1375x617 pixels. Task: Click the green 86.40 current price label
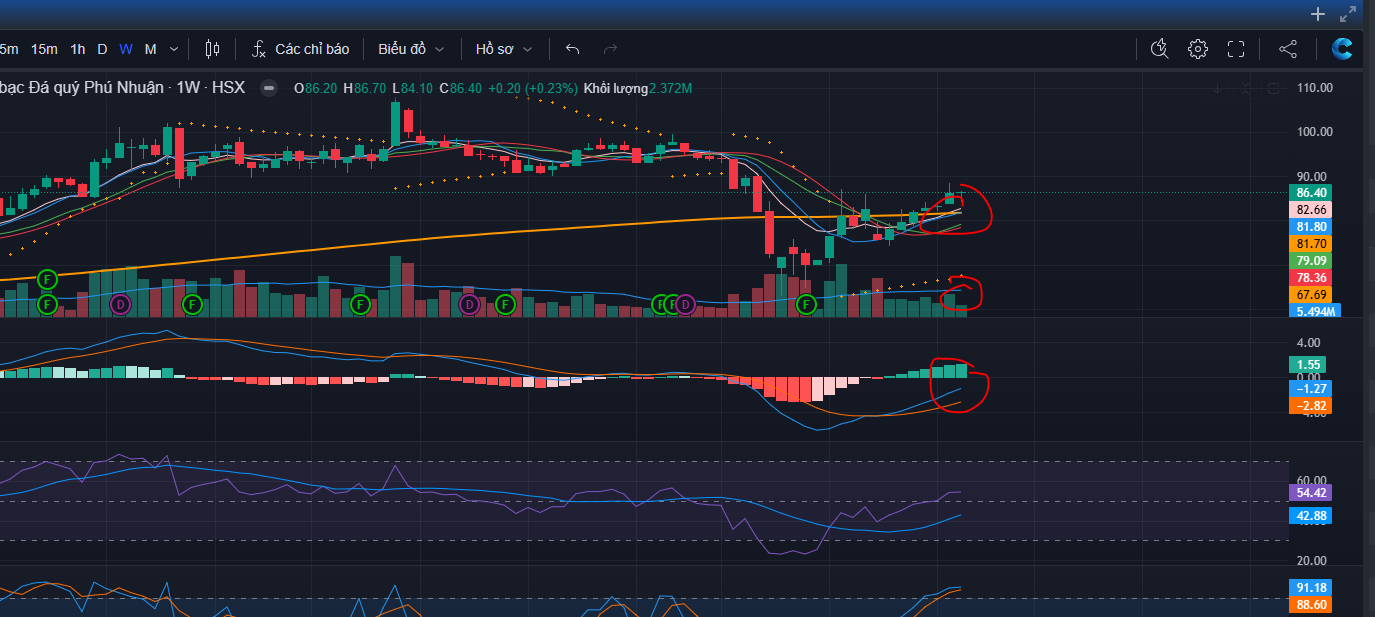[x=1312, y=192]
